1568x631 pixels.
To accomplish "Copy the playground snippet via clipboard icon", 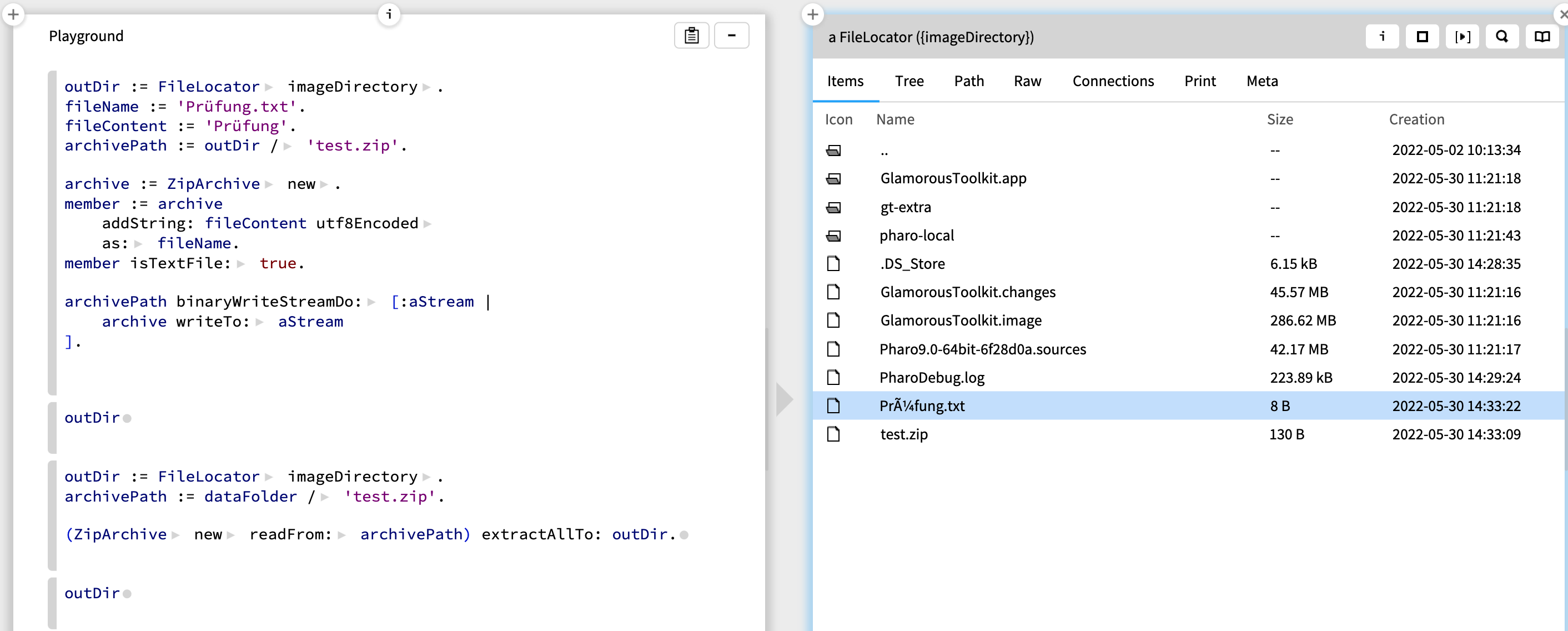I will [x=691, y=36].
